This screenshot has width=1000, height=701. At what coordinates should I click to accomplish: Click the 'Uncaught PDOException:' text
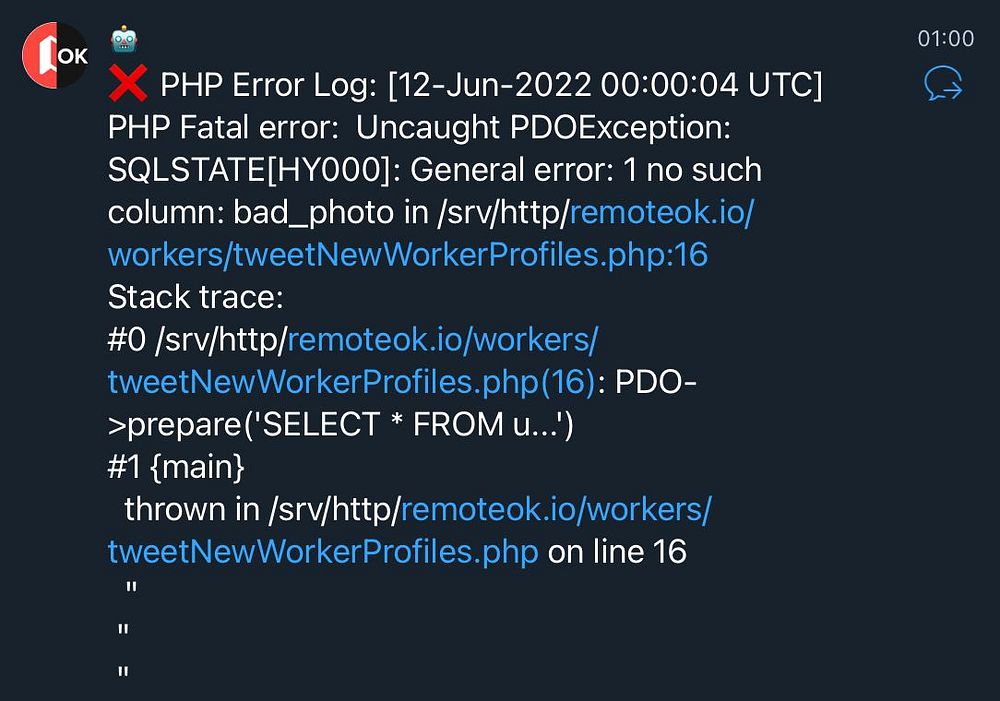click(543, 127)
